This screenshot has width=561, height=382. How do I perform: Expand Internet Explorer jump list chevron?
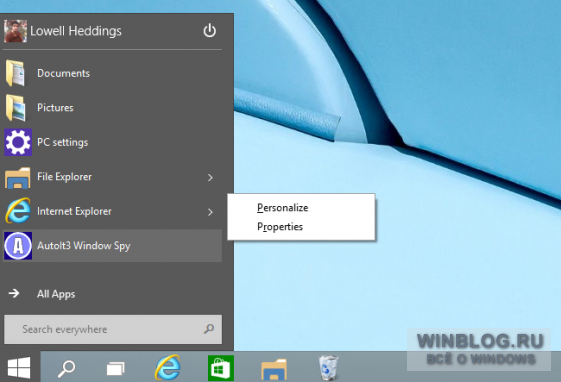pyautogui.click(x=210, y=212)
